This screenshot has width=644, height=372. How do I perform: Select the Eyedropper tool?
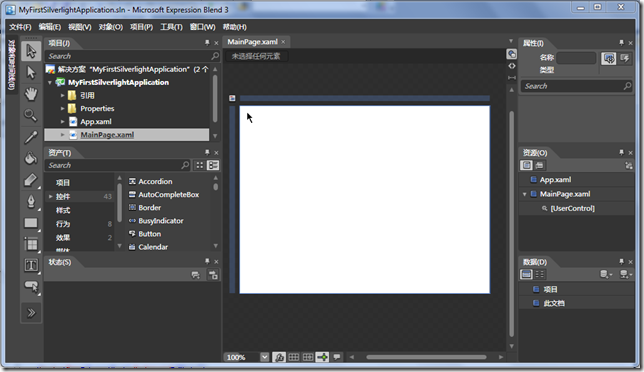pyautogui.click(x=31, y=137)
